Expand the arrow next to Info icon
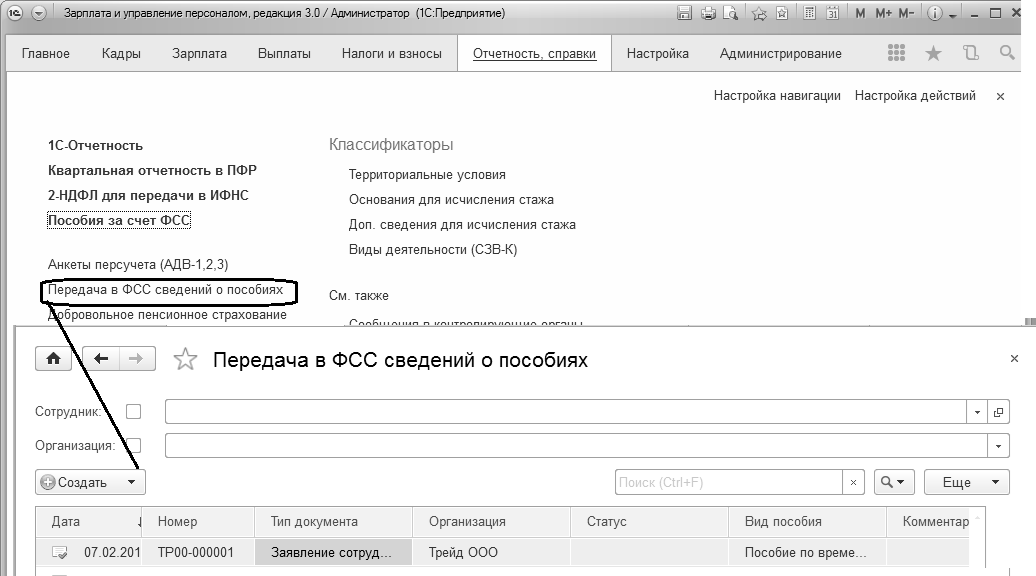The image size is (1036, 576). click(x=953, y=15)
